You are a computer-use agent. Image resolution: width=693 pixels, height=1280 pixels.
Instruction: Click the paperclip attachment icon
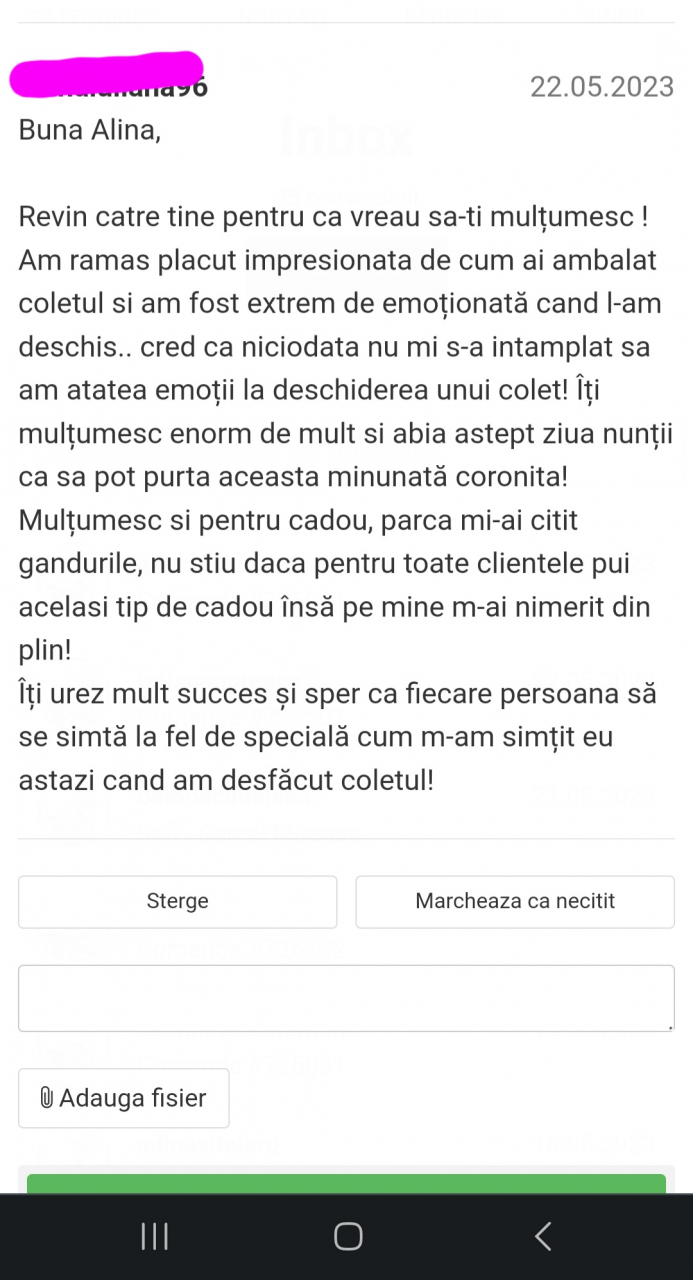(46, 1098)
